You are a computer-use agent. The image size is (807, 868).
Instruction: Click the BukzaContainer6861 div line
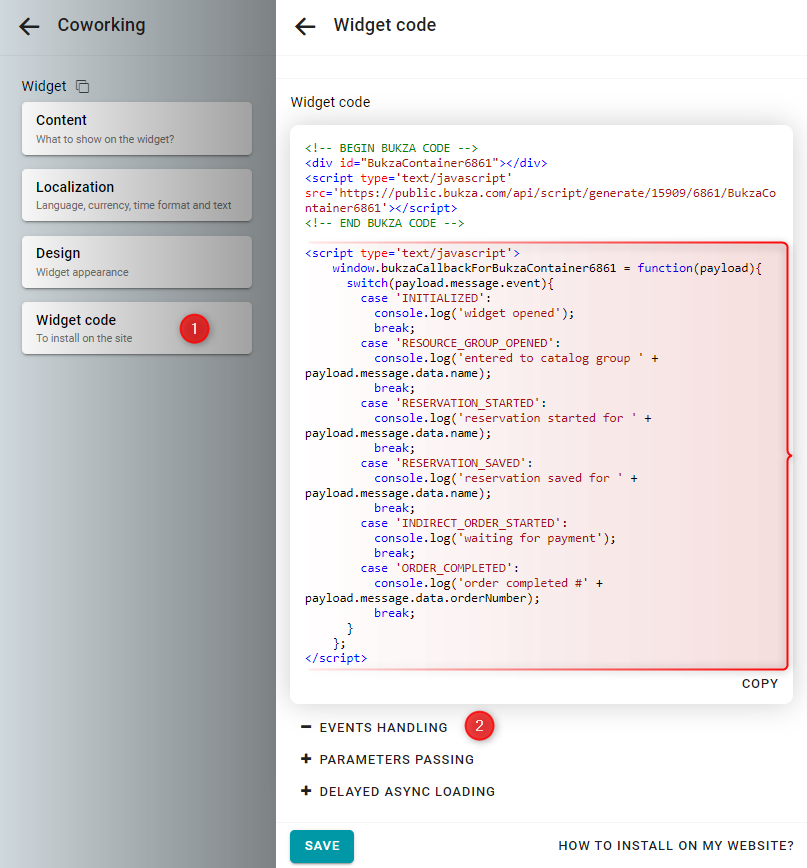426,163
